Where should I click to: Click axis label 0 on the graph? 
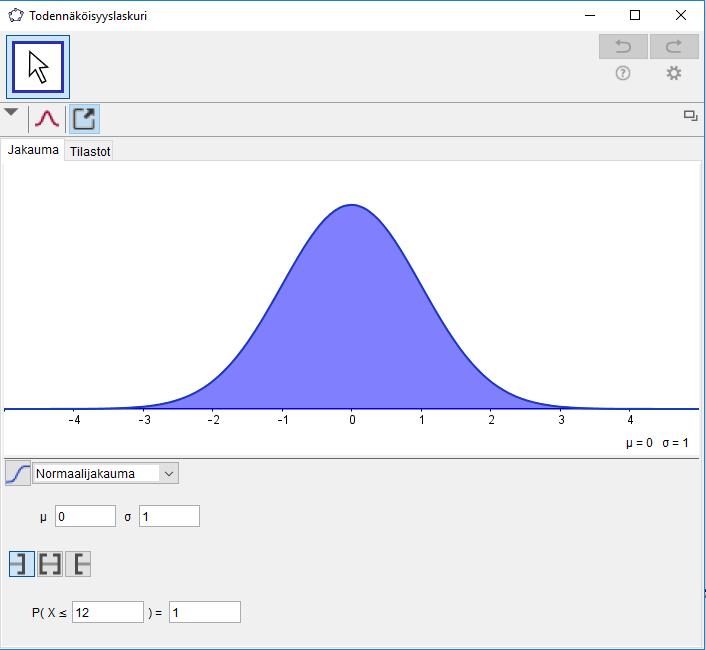(352, 420)
